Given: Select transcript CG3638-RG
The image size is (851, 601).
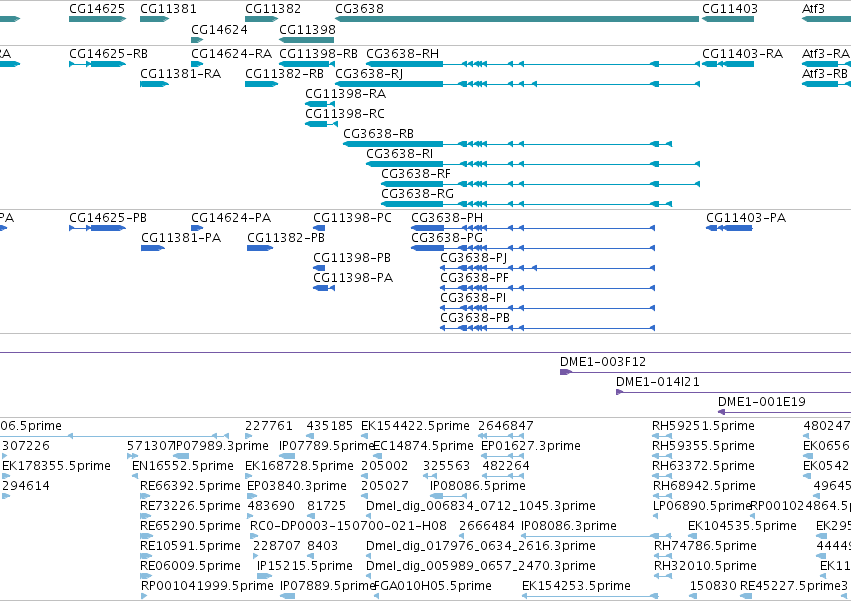Looking at the screenshot, I should click(x=417, y=194).
